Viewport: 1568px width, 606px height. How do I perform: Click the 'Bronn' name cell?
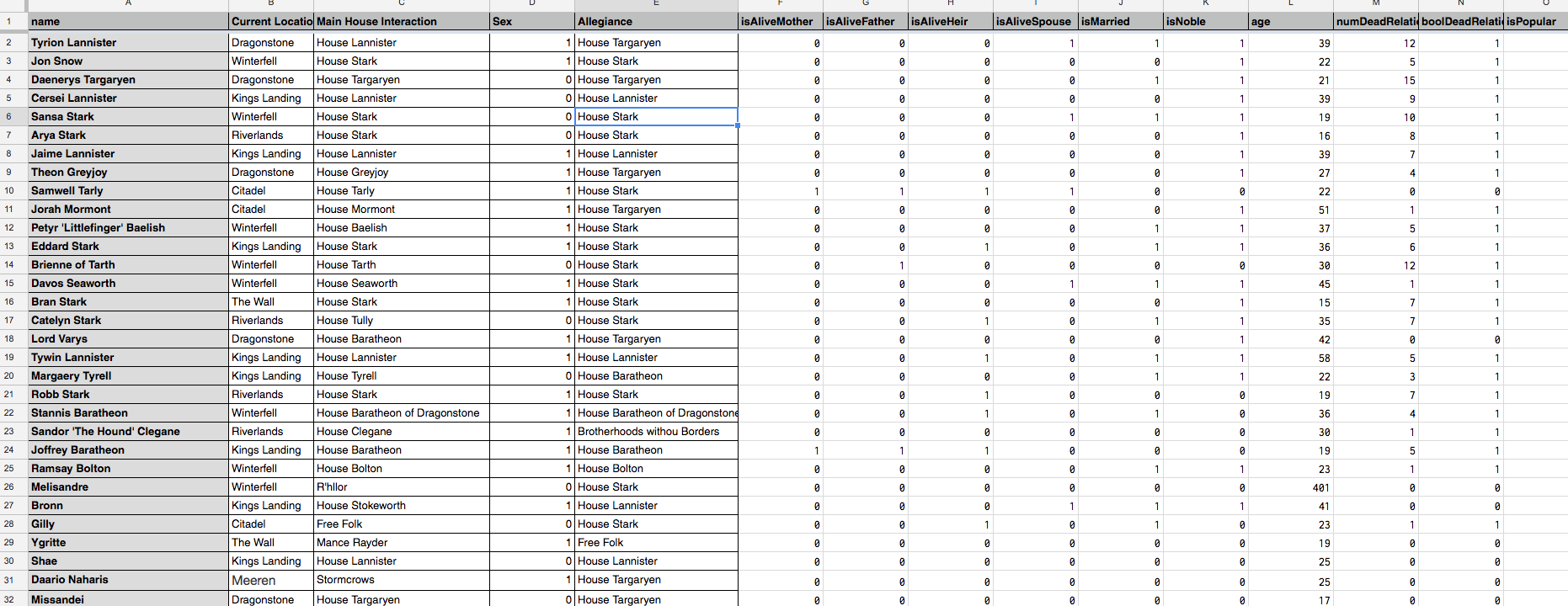128,505
